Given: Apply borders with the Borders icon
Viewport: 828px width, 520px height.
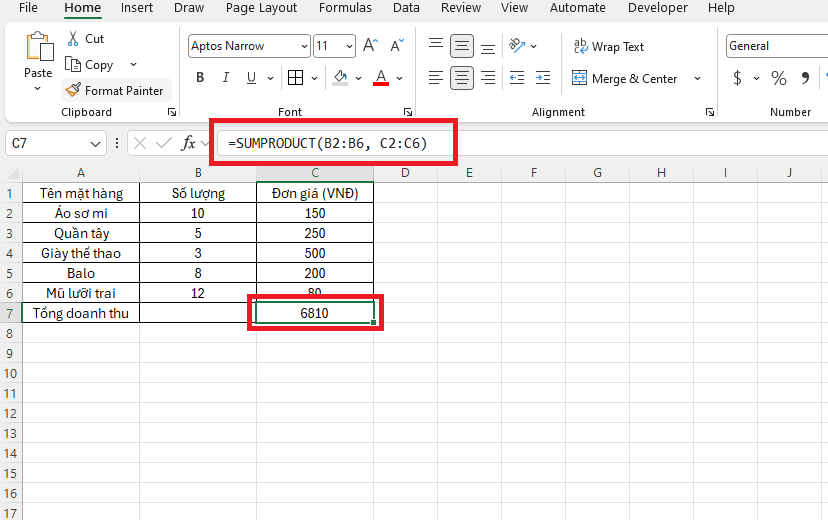Looking at the screenshot, I should pos(295,78).
